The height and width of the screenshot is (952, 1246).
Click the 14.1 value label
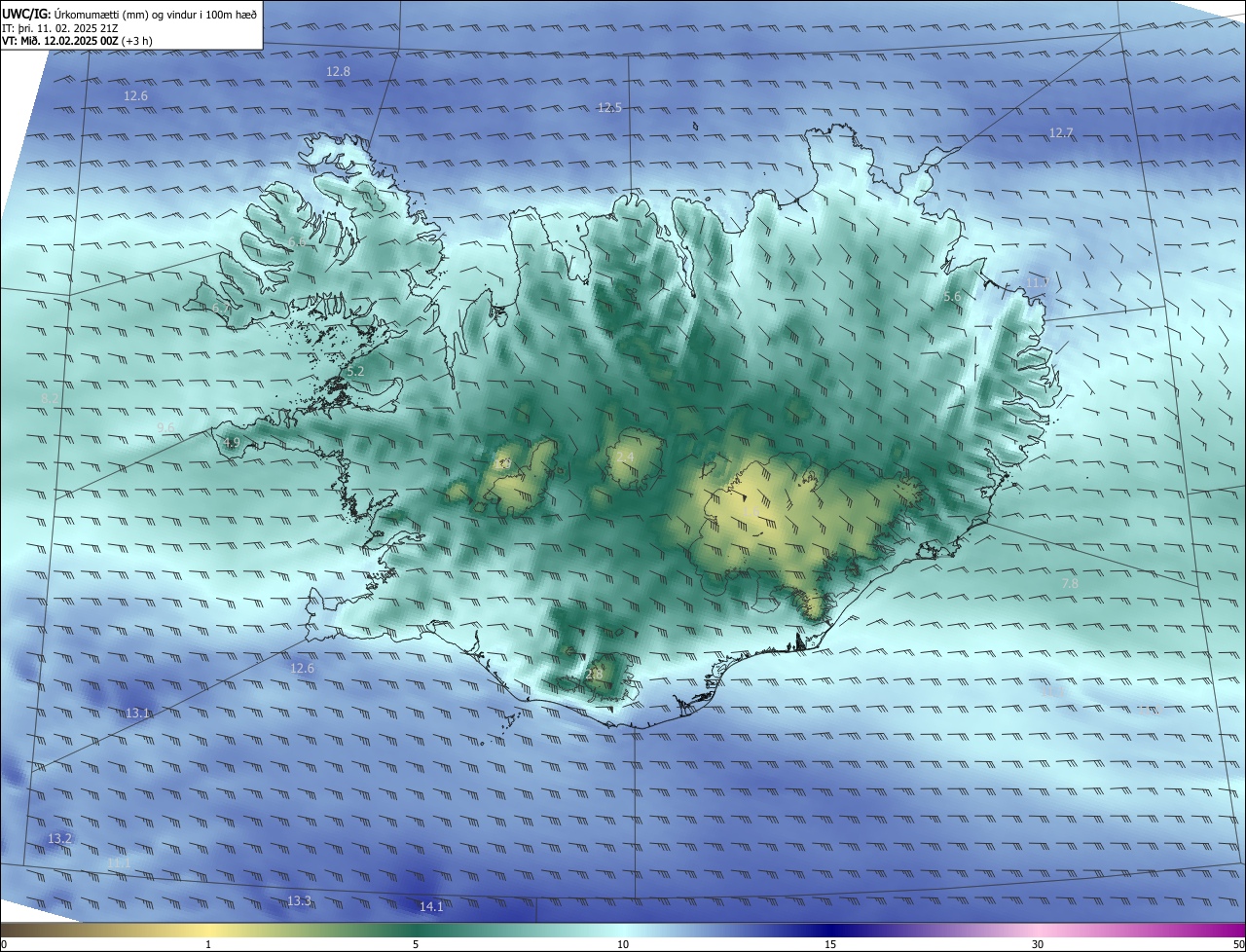431,907
